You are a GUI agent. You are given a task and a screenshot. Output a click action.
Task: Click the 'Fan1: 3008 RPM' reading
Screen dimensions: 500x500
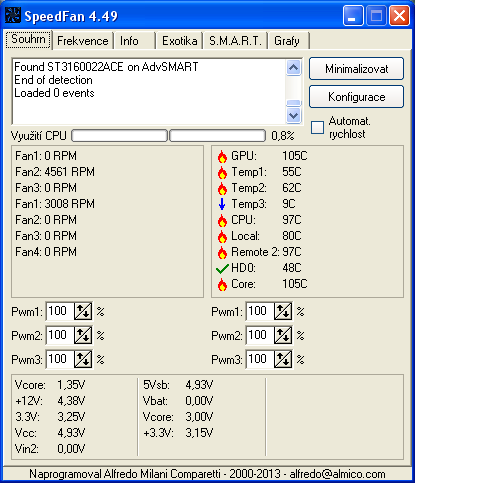(55, 204)
